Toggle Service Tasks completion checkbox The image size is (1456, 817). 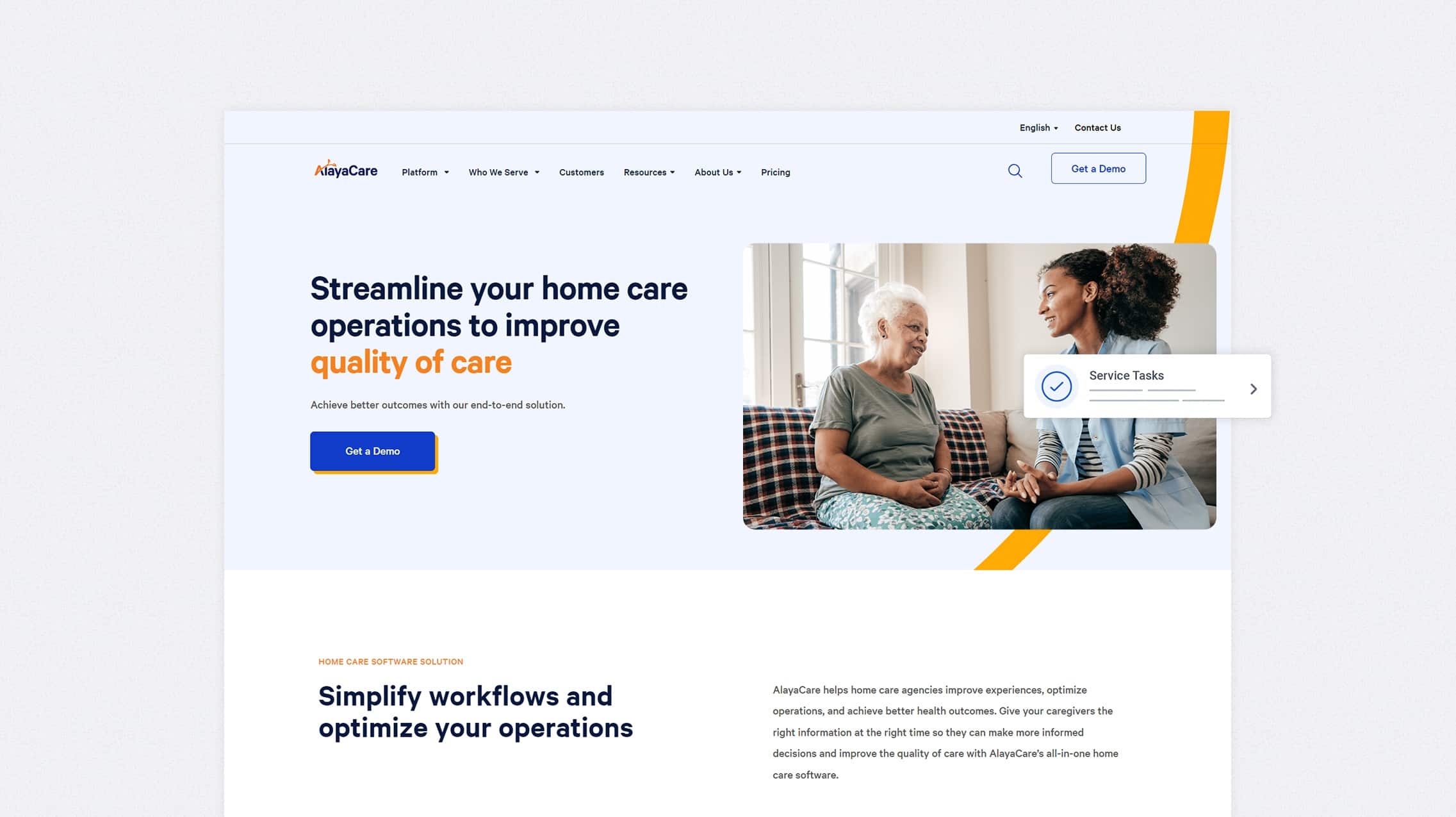coord(1057,386)
